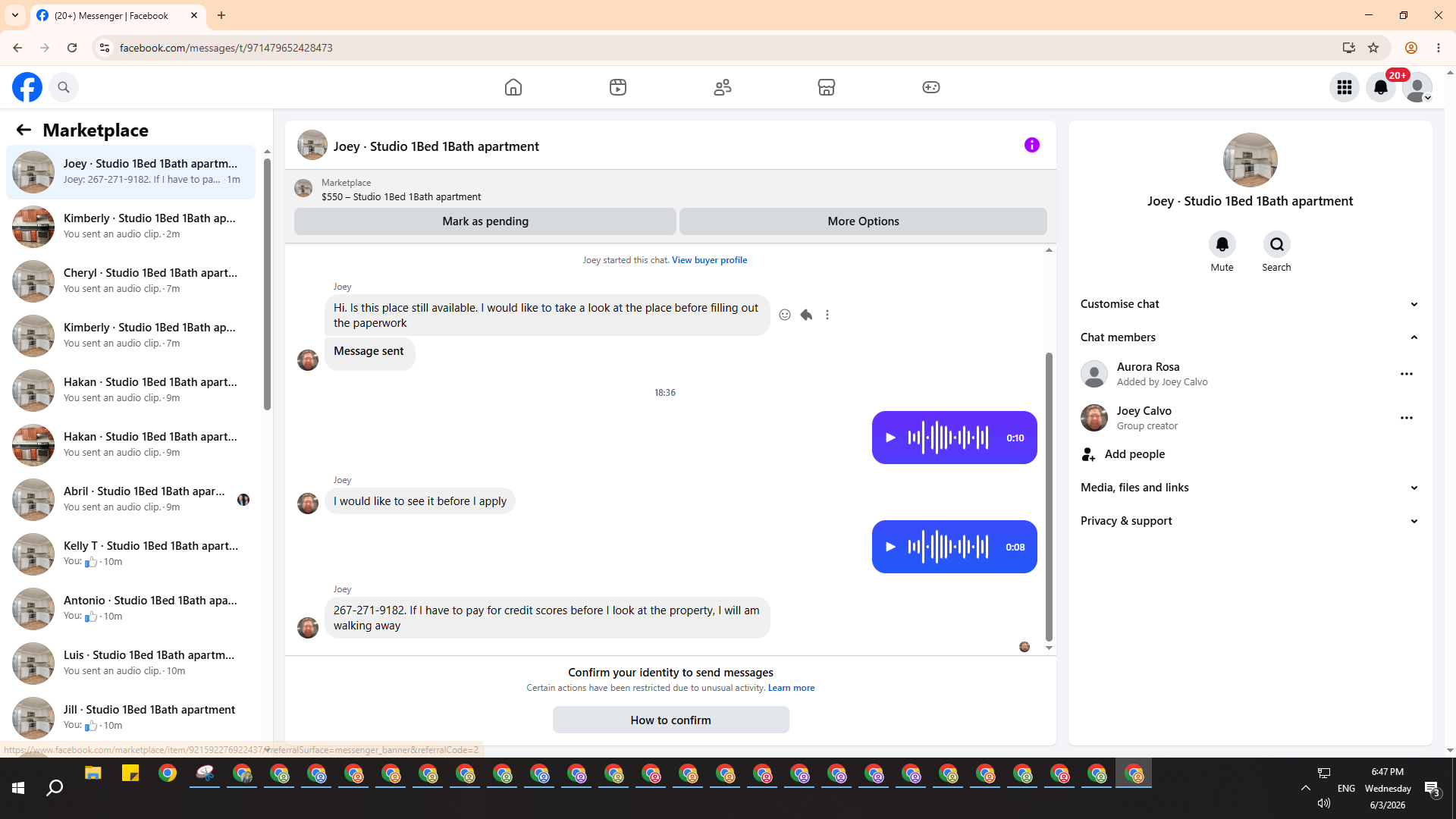The image size is (1456, 819).
Task: Open options for member Joey Calvo
Action: coord(1407,418)
